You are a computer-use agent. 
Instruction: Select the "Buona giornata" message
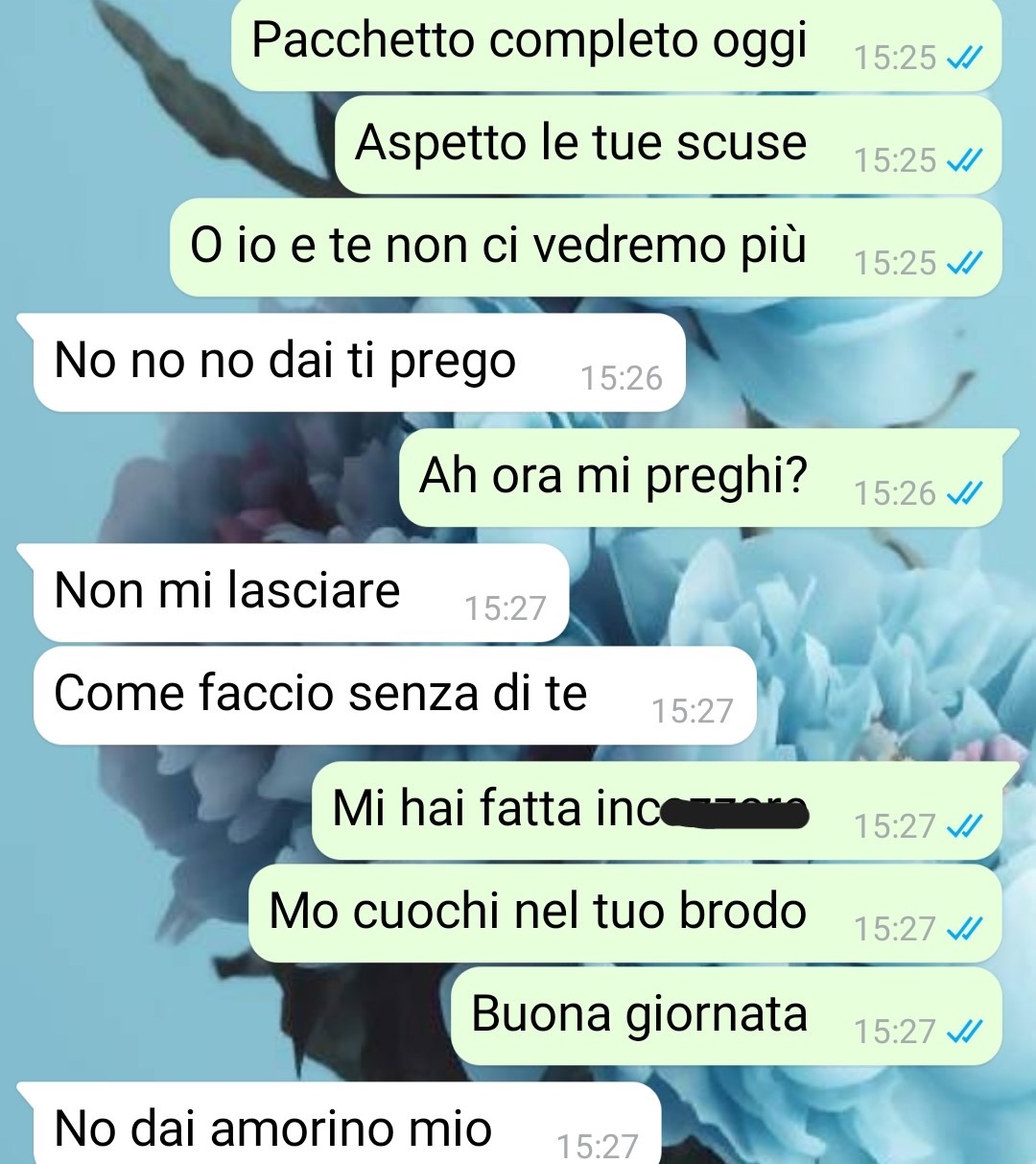(x=726, y=1015)
